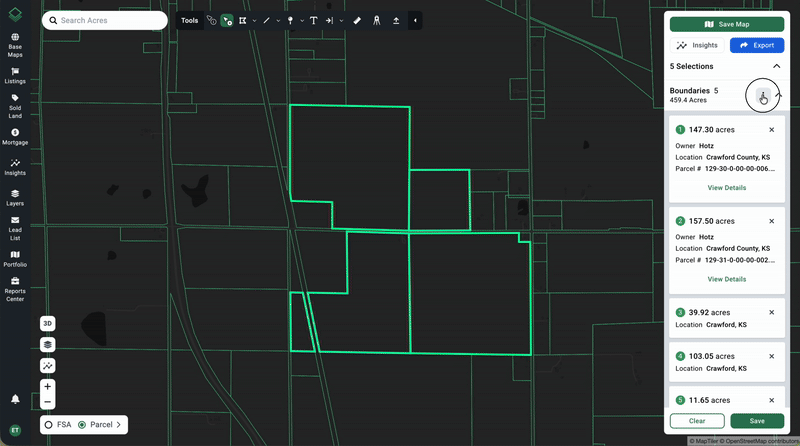
Task: Click the Export button
Action: [756, 45]
